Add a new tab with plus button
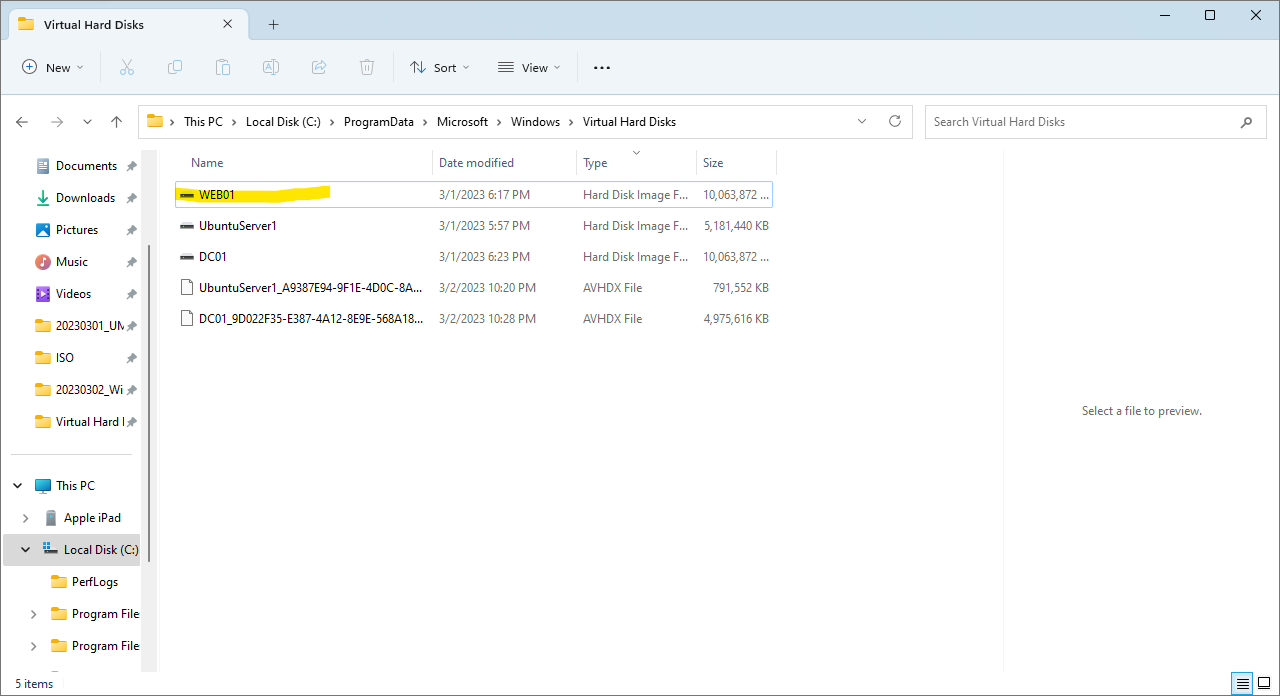The image size is (1280, 696). [273, 24]
